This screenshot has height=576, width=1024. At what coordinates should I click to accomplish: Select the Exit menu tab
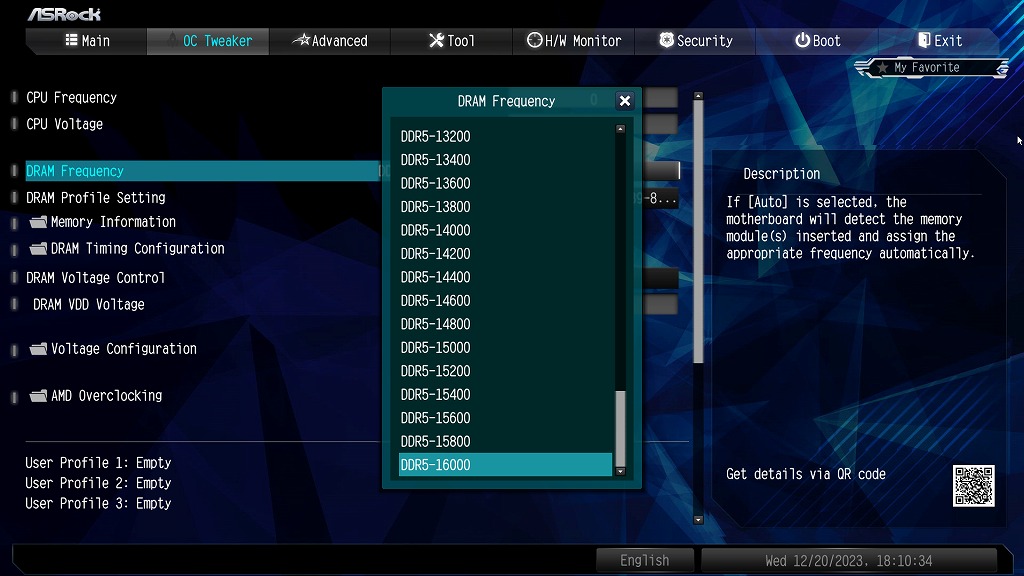[x=939, y=41]
